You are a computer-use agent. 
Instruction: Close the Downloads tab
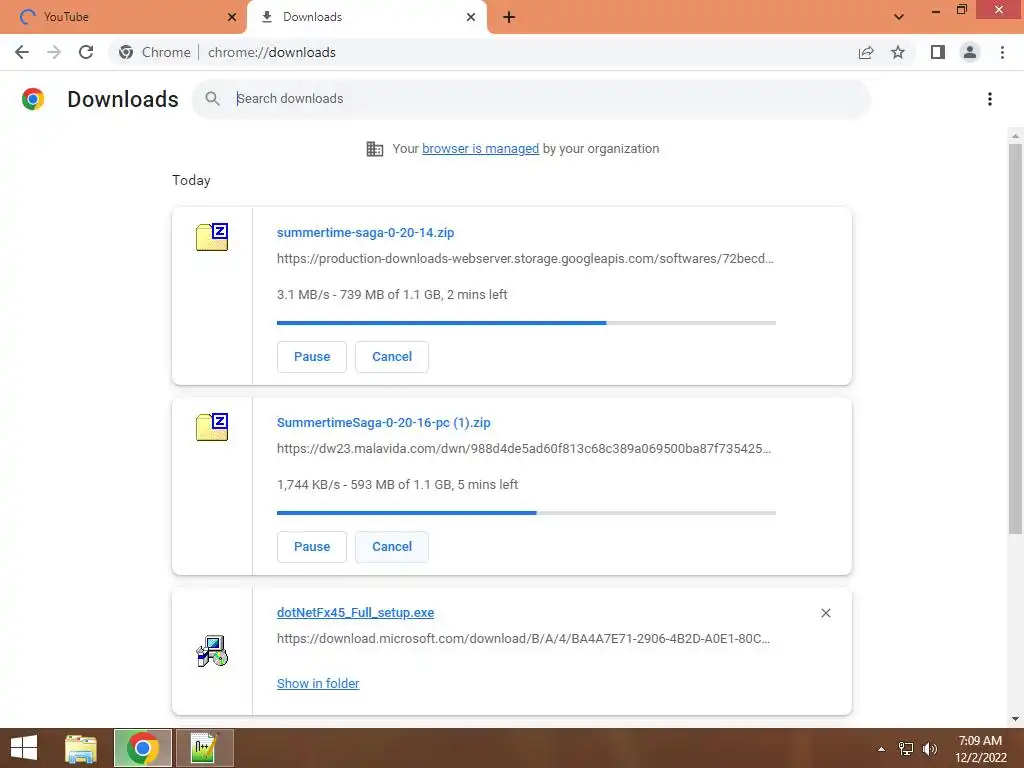coord(471,17)
